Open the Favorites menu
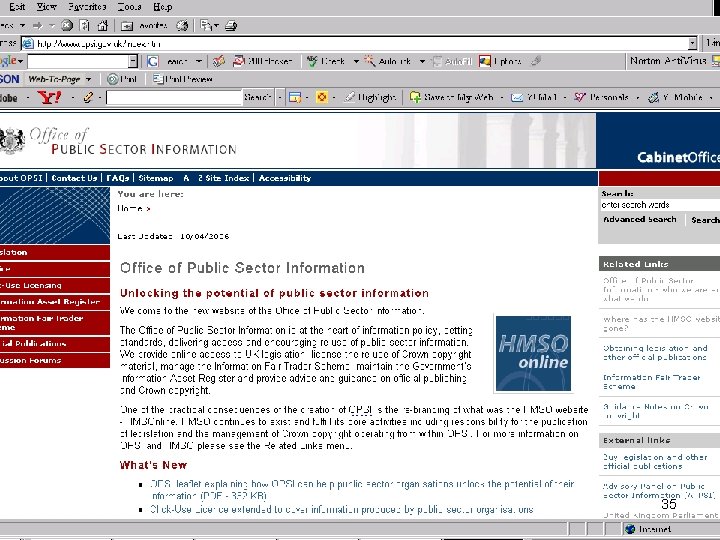 pyautogui.click(x=87, y=7)
